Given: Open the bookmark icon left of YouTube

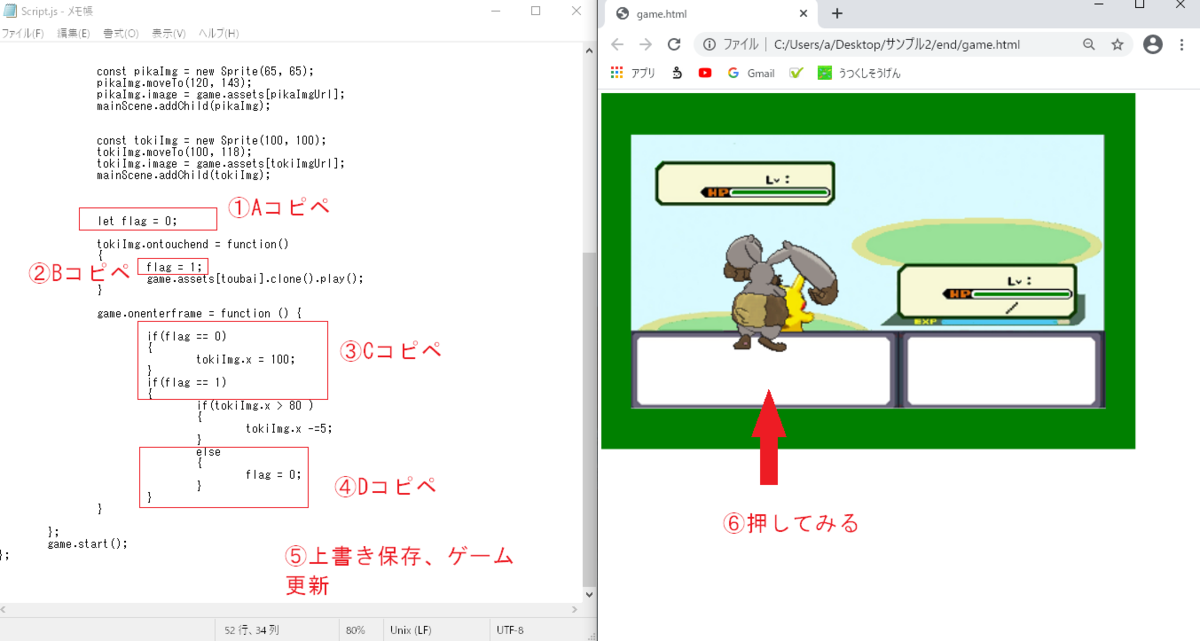Looking at the screenshot, I should 677,73.
